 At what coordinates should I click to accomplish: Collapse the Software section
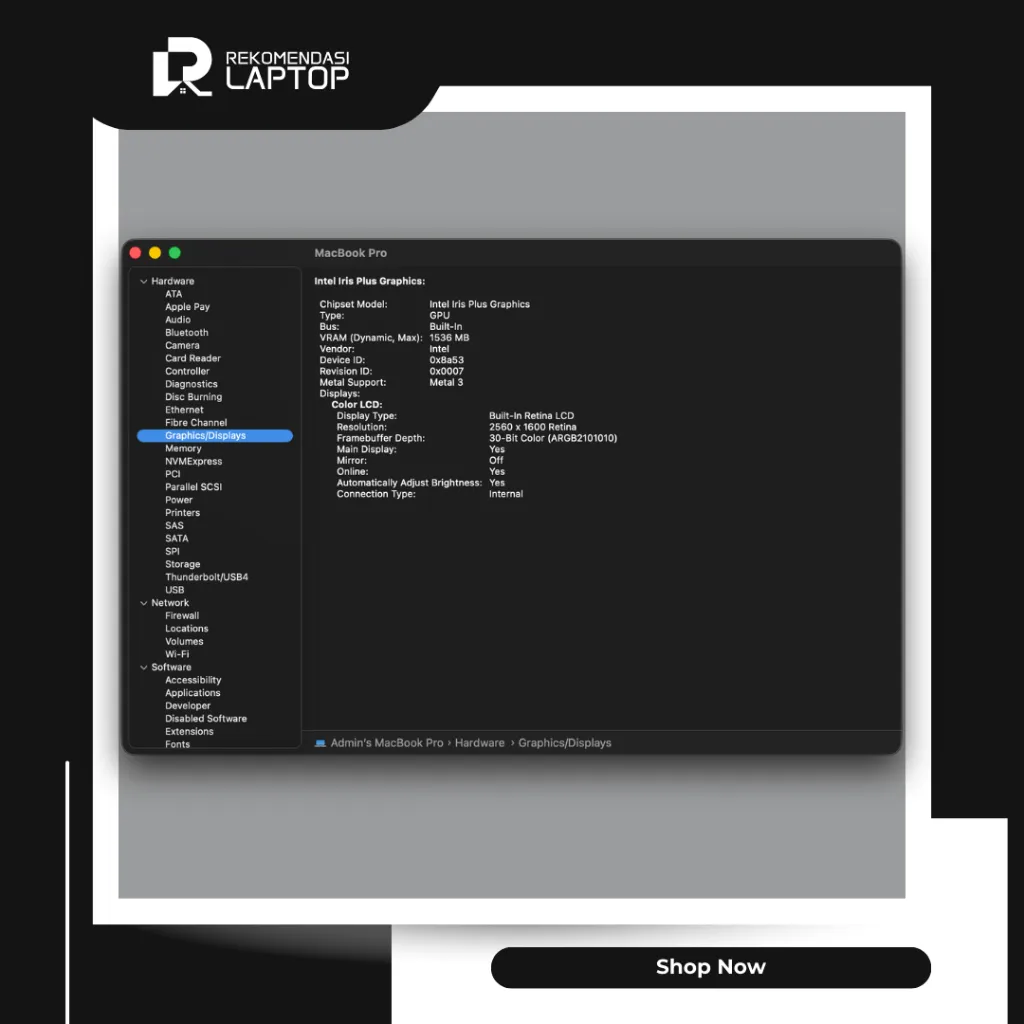(x=144, y=667)
